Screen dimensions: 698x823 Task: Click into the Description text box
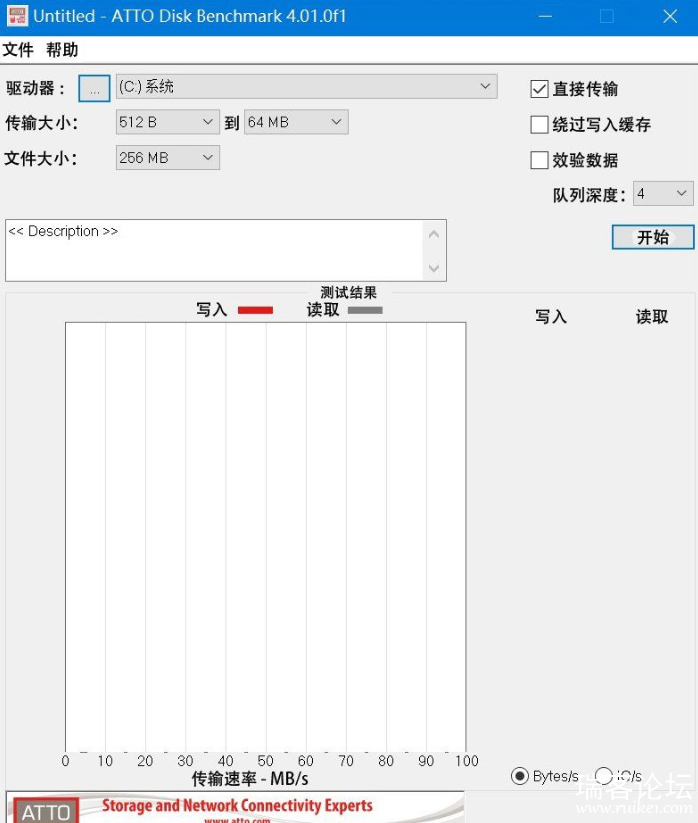pyautogui.click(x=214, y=250)
